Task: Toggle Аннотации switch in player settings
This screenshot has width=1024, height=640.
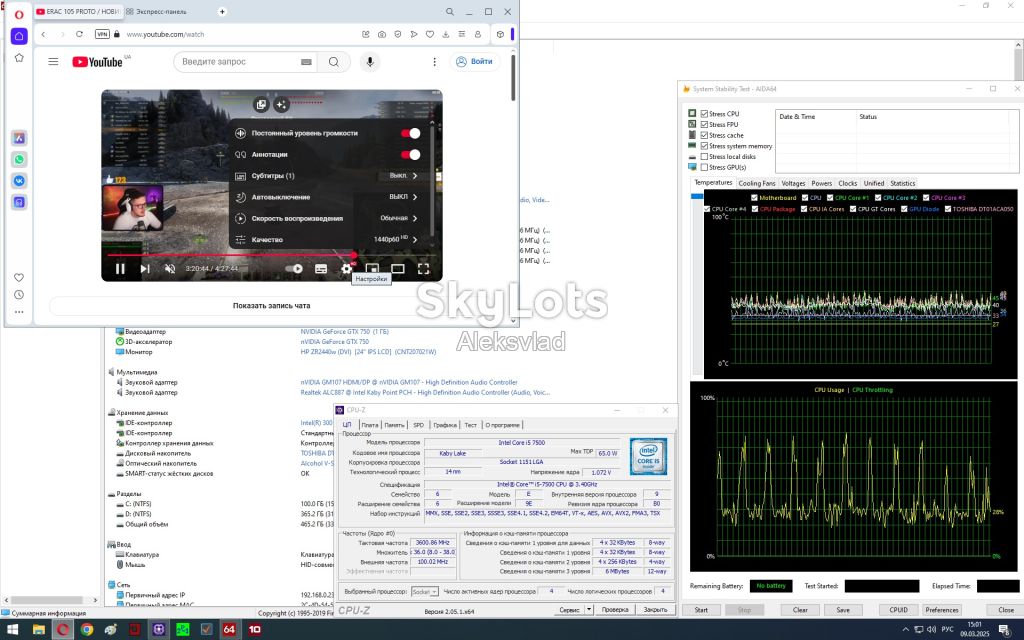Action: click(x=410, y=155)
